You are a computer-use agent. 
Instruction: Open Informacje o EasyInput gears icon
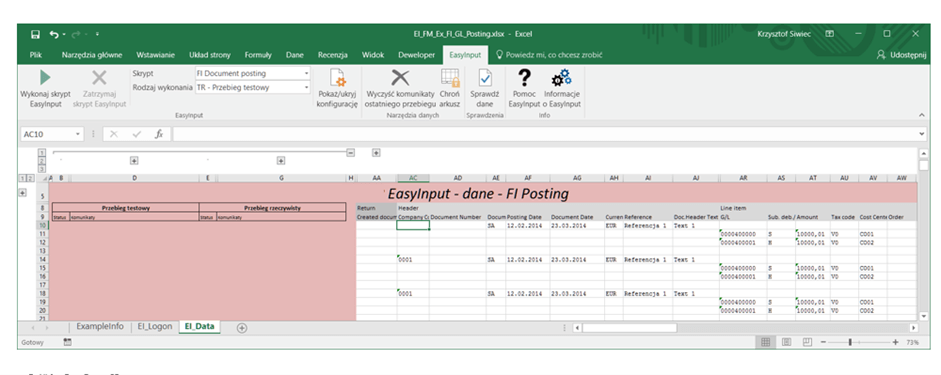pos(562,78)
